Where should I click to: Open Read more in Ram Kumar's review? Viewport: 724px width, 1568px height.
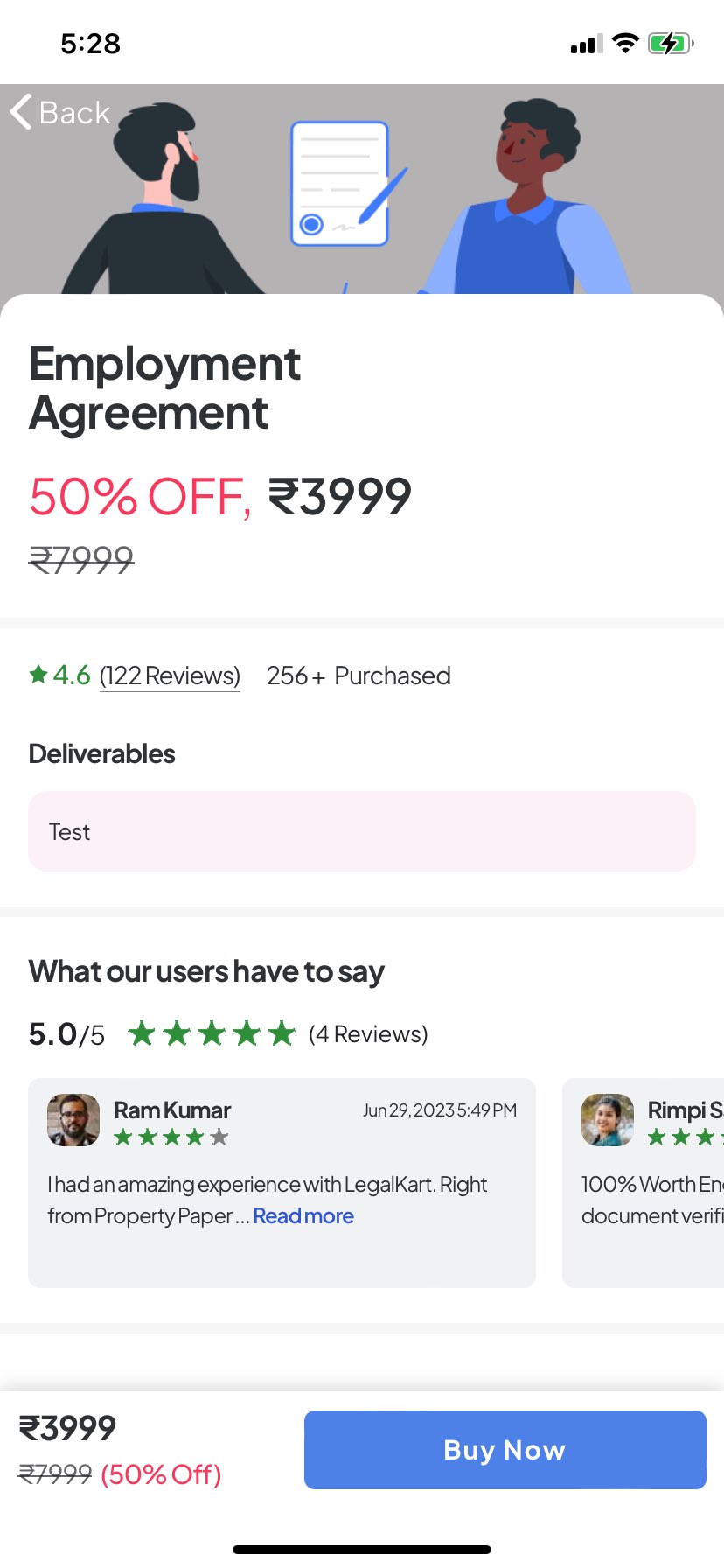click(x=303, y=1216)
